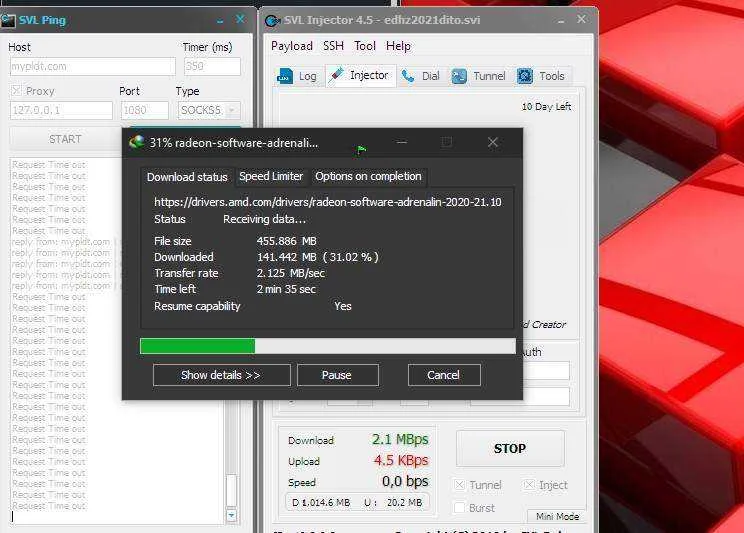Screen dimensions: 744x533
Task: Click the Dial phone icon
Action: 408,76
